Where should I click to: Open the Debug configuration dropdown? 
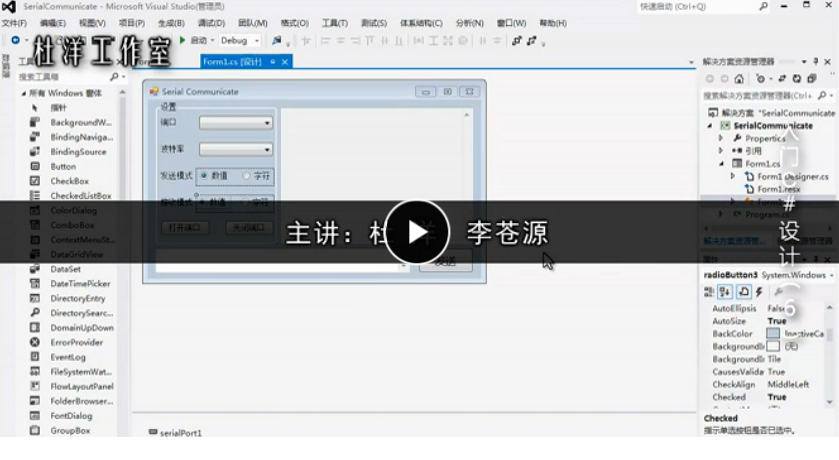(x=257, y=41)
